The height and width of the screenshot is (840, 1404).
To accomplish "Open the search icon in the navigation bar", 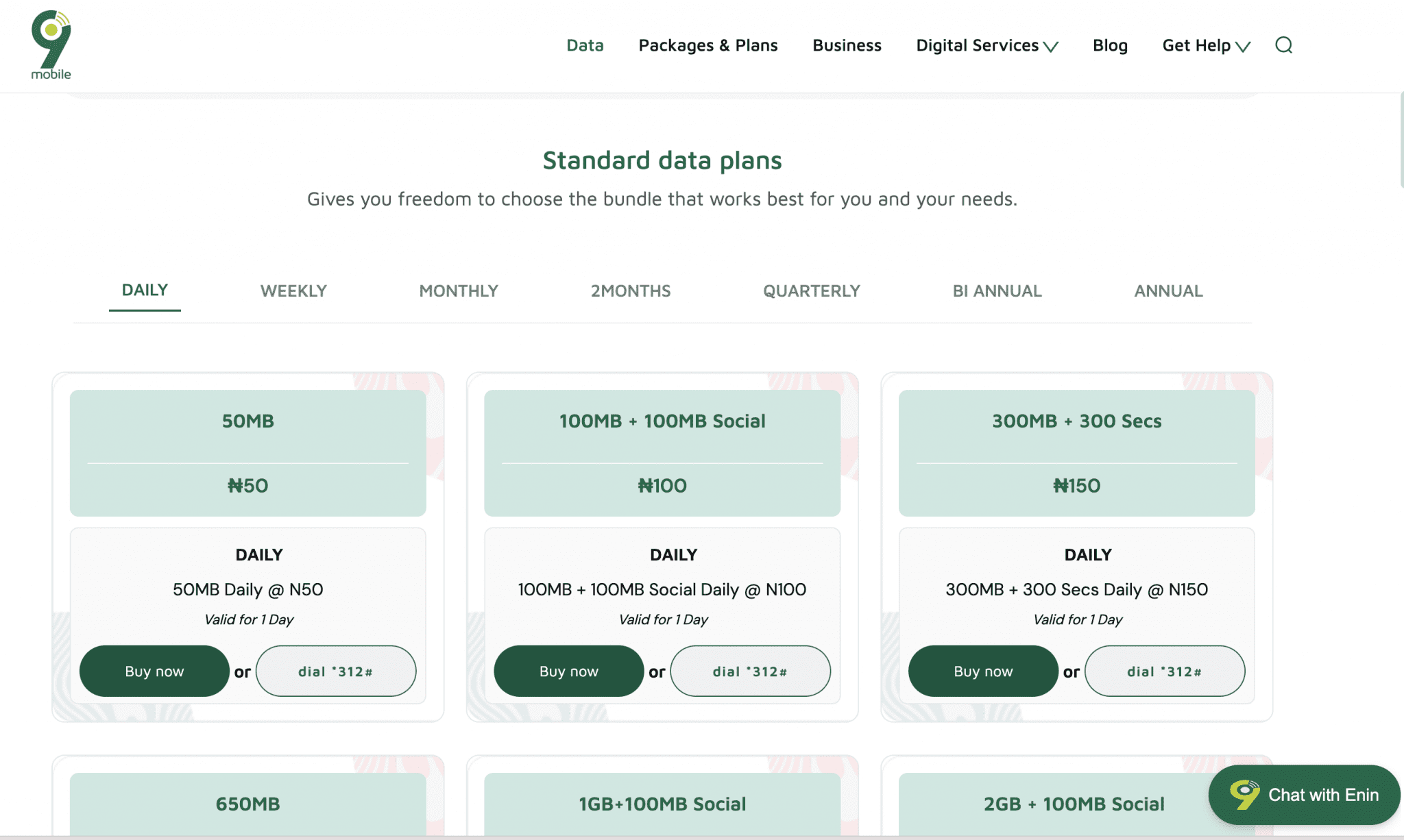I will (x=1283, y=45).
